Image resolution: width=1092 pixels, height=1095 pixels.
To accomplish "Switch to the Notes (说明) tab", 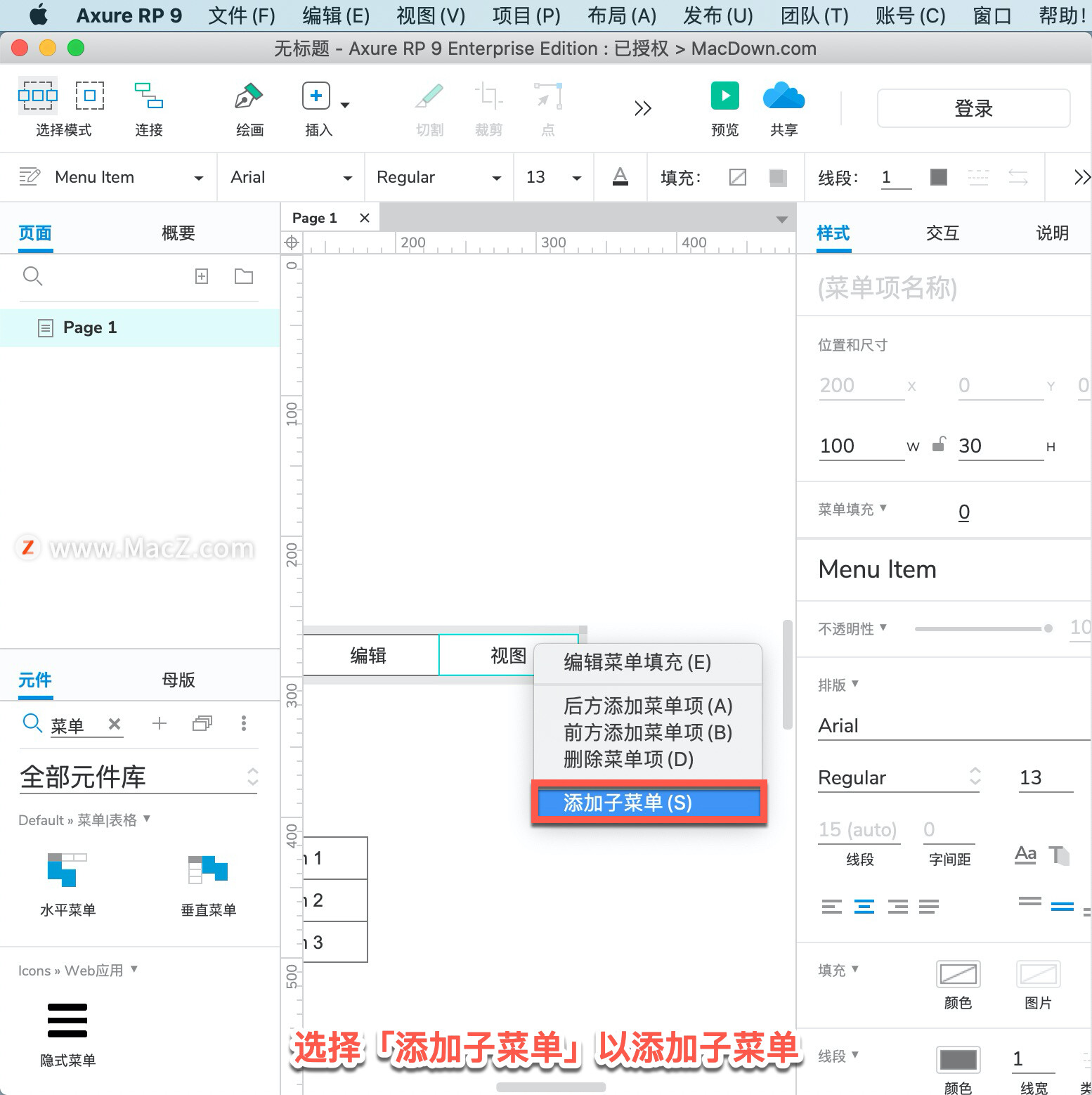I will click(1052, 233).
